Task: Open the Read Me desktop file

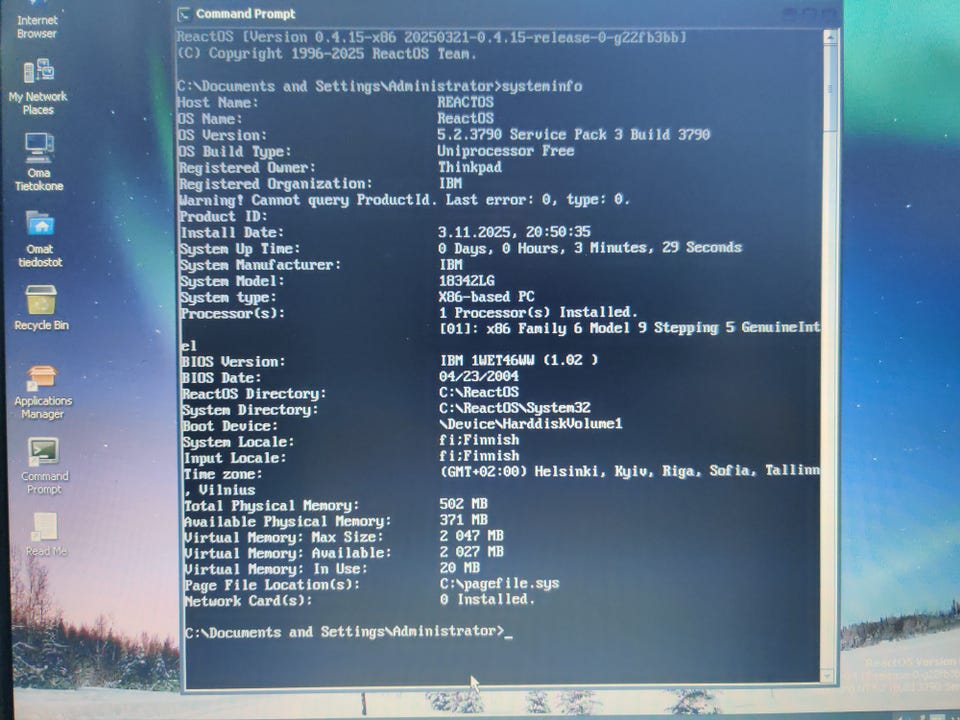Action: (x=45, y=534)
